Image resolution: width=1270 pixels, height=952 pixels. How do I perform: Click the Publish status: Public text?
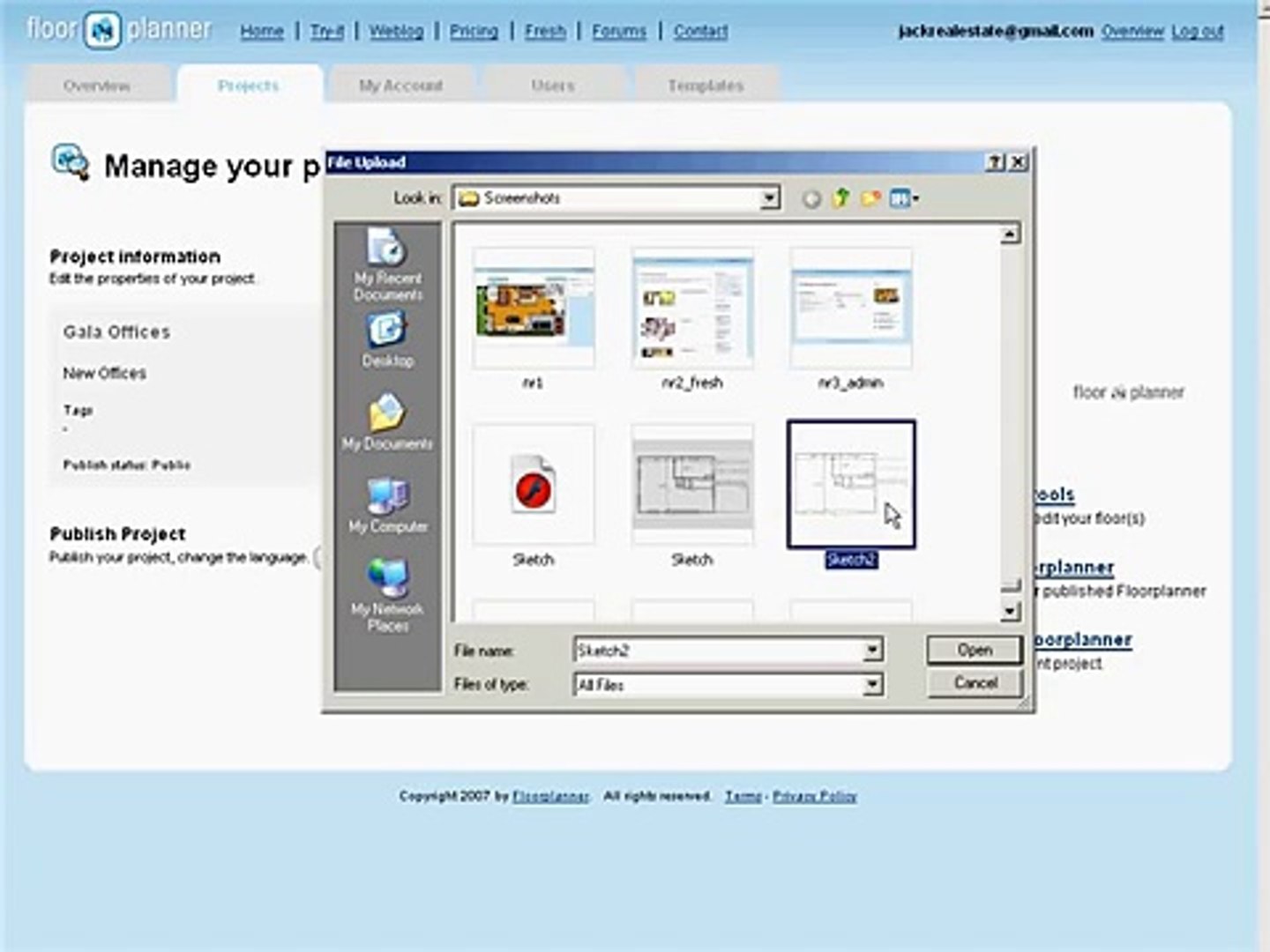127,465
